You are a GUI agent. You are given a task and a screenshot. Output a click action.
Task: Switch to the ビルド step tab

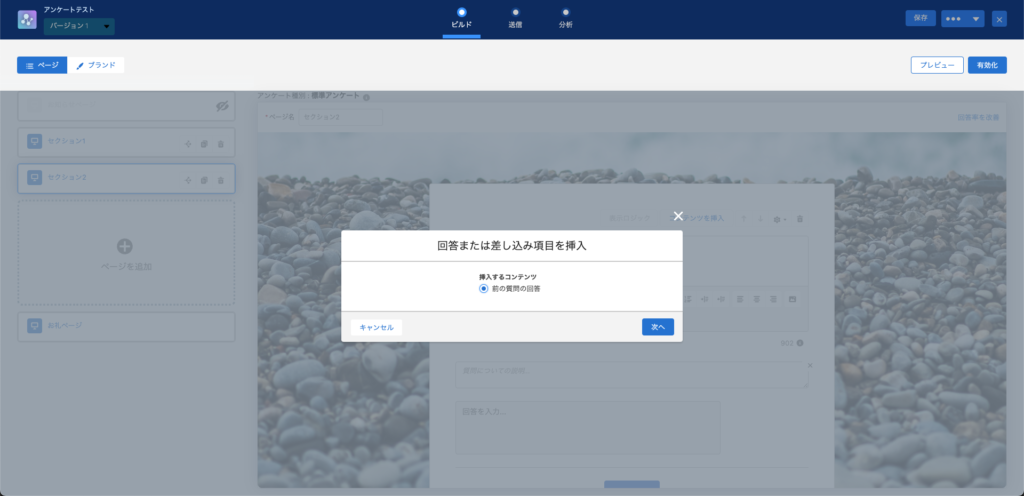462,19
